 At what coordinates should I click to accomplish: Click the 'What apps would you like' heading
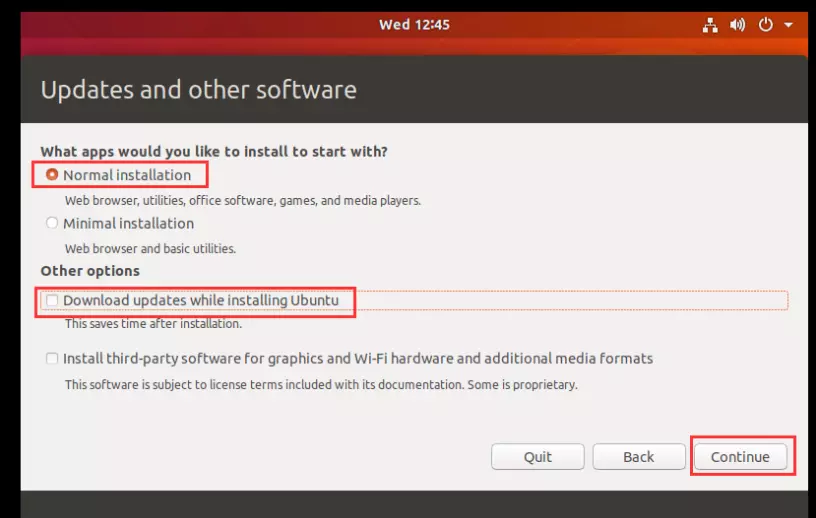(214, 151)
